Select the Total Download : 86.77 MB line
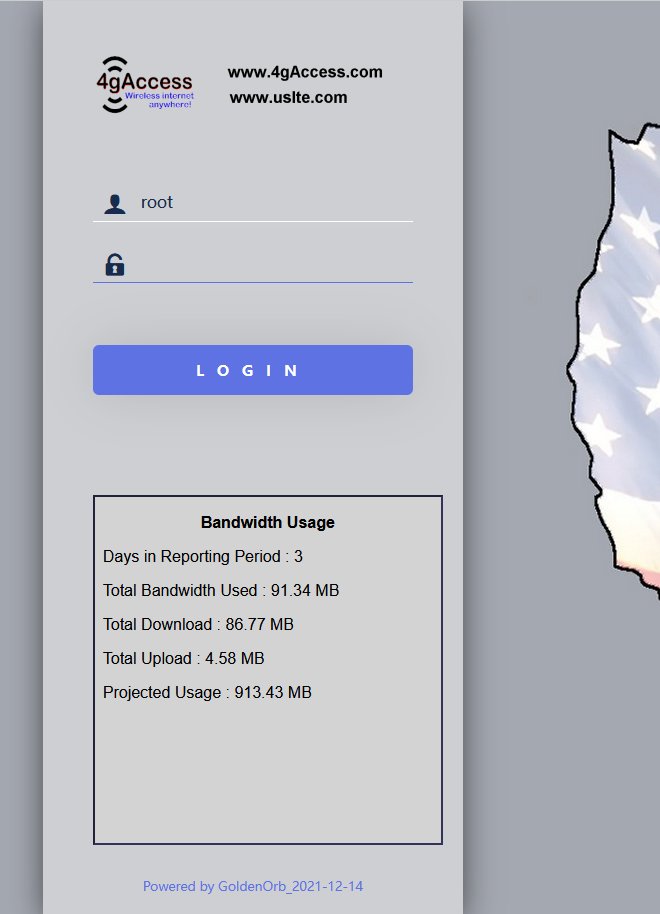The width and height of the screenshot is (660, 914). pos(198,624)
